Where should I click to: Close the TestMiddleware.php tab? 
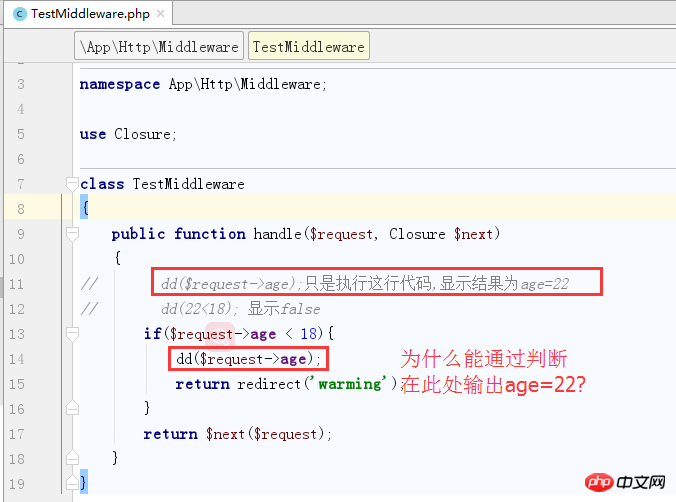pos(160,14)
